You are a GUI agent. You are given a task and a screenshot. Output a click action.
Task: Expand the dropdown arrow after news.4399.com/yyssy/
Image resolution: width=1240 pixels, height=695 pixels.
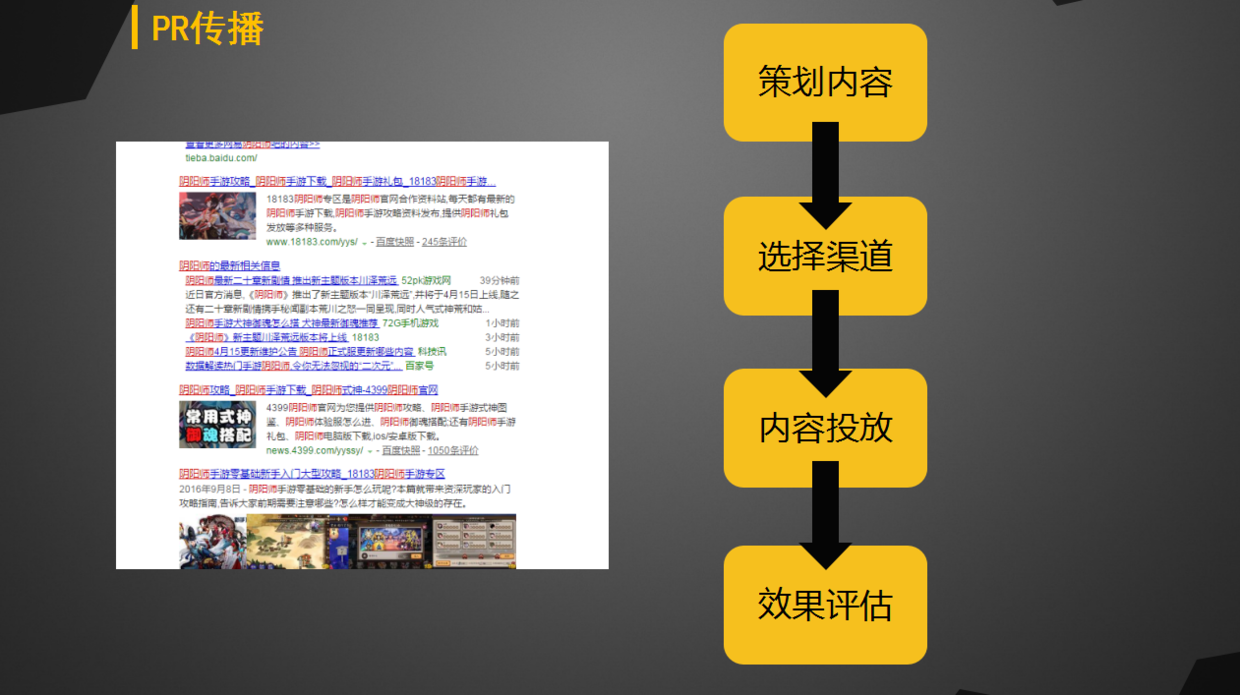point(369,451)
